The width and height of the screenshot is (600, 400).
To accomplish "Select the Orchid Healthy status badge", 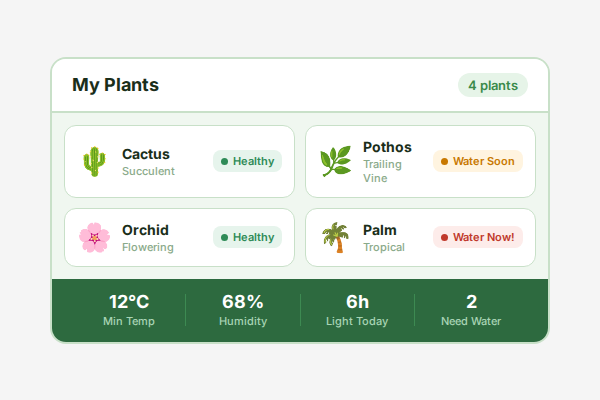I will 247,237.
